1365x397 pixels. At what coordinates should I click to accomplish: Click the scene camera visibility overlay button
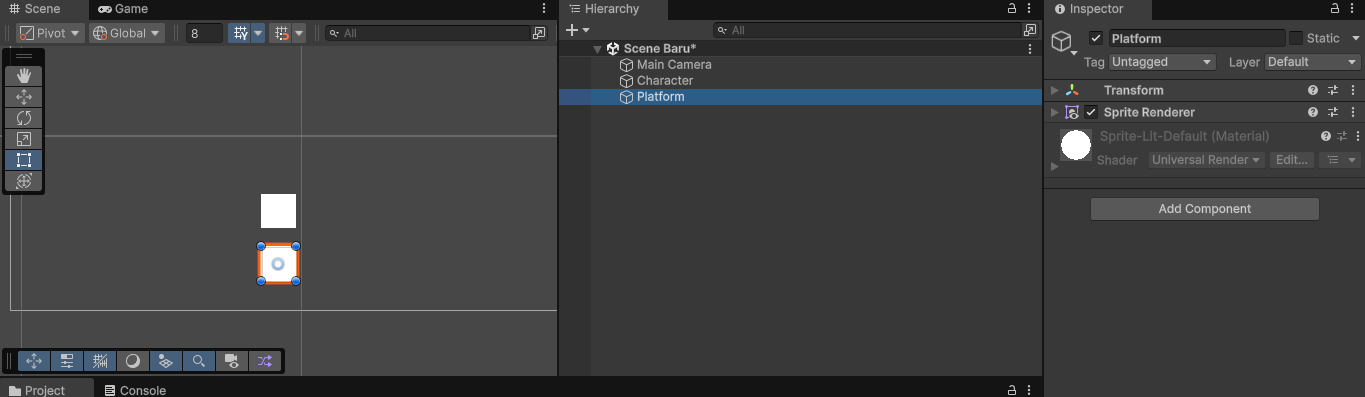[x=232, y=361]
